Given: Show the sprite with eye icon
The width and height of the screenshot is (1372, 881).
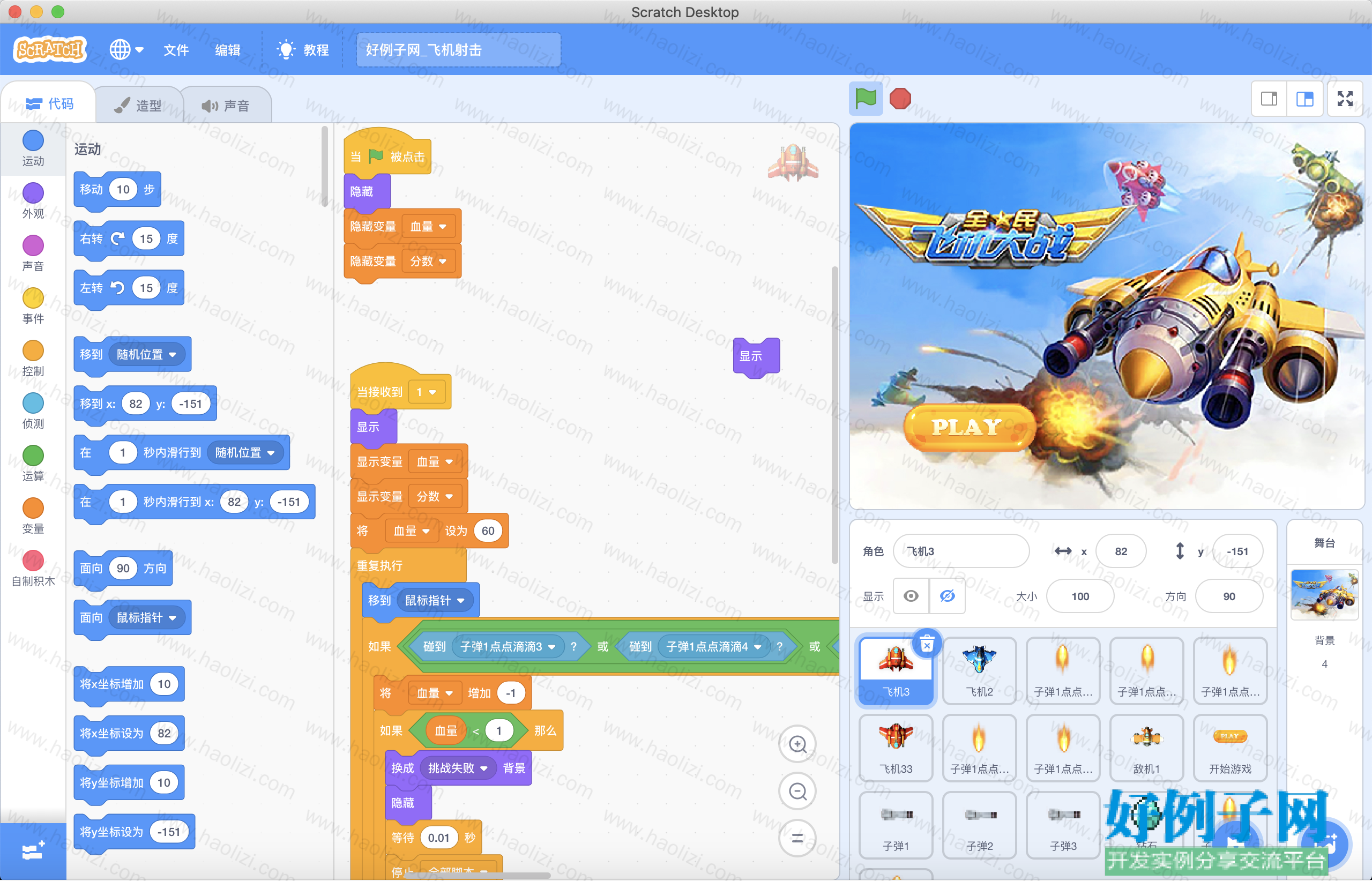Looking at the screenshot, I should [x=912, y=596].
